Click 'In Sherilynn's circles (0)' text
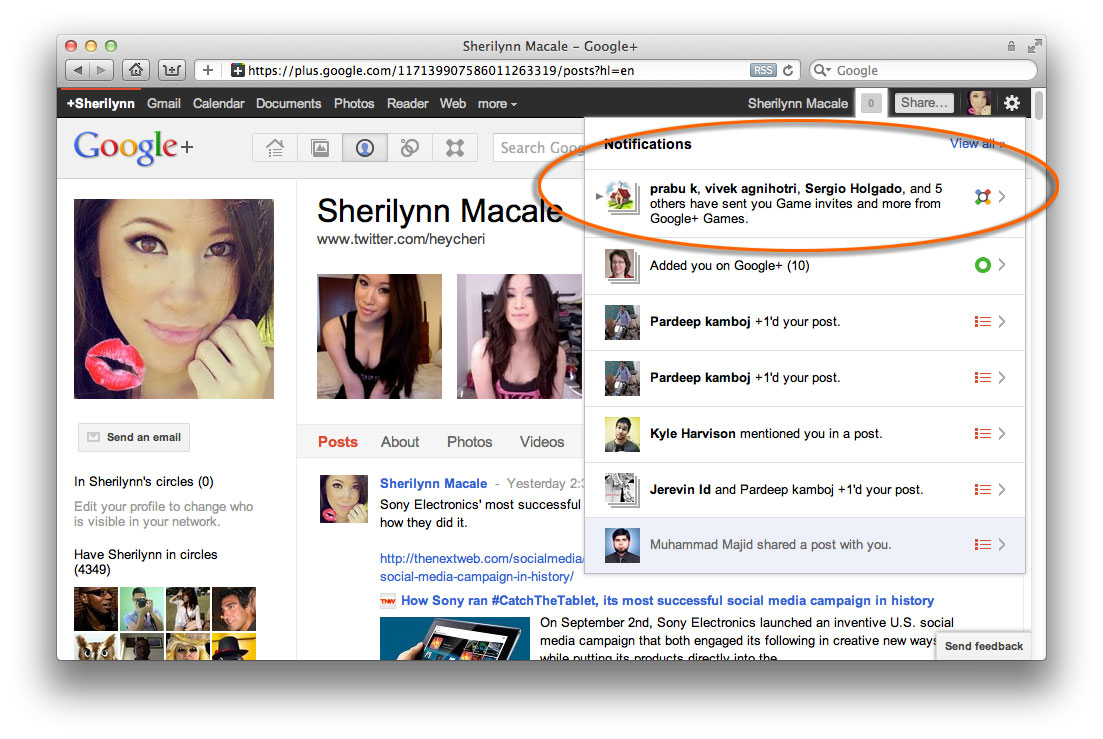This screenshot has height=739, width=1103. pyautogui.click(x=144, y=482)
